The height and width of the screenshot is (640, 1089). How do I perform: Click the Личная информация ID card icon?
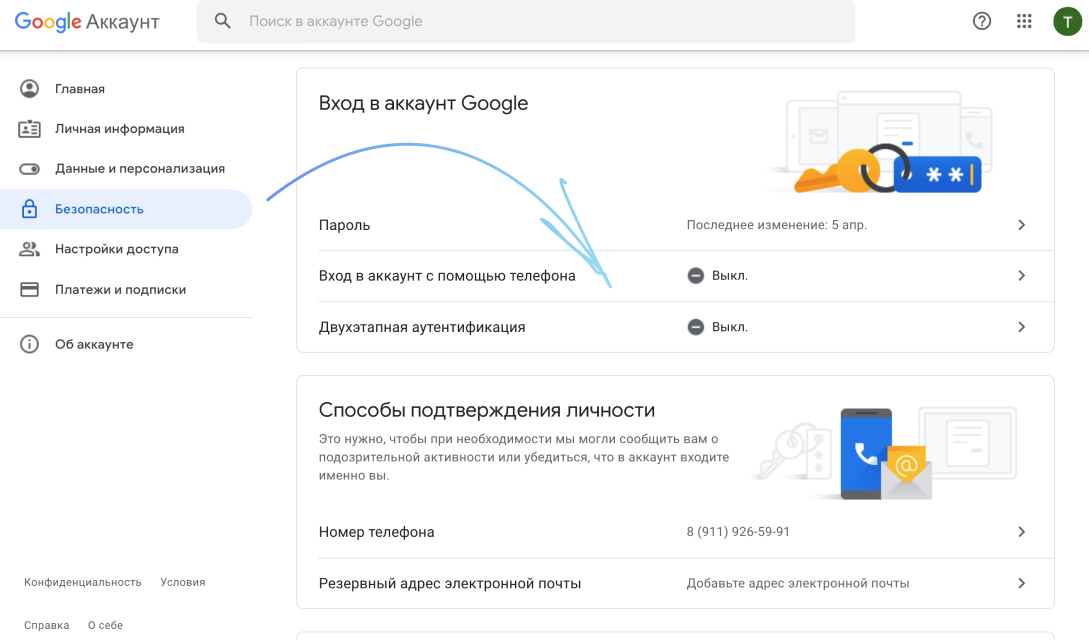click(29, 129)
